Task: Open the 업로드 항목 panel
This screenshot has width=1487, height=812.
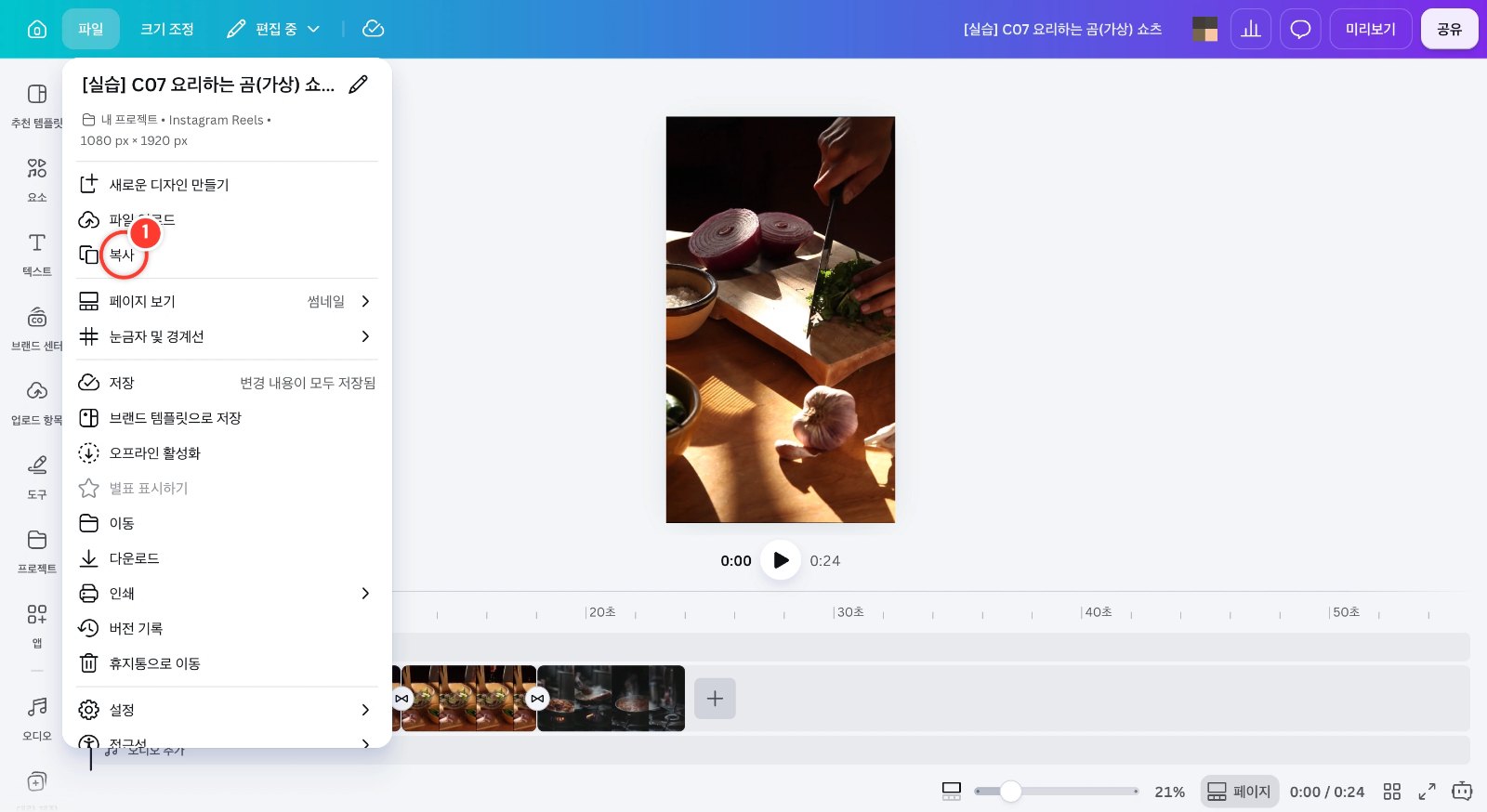Action: 37,403
